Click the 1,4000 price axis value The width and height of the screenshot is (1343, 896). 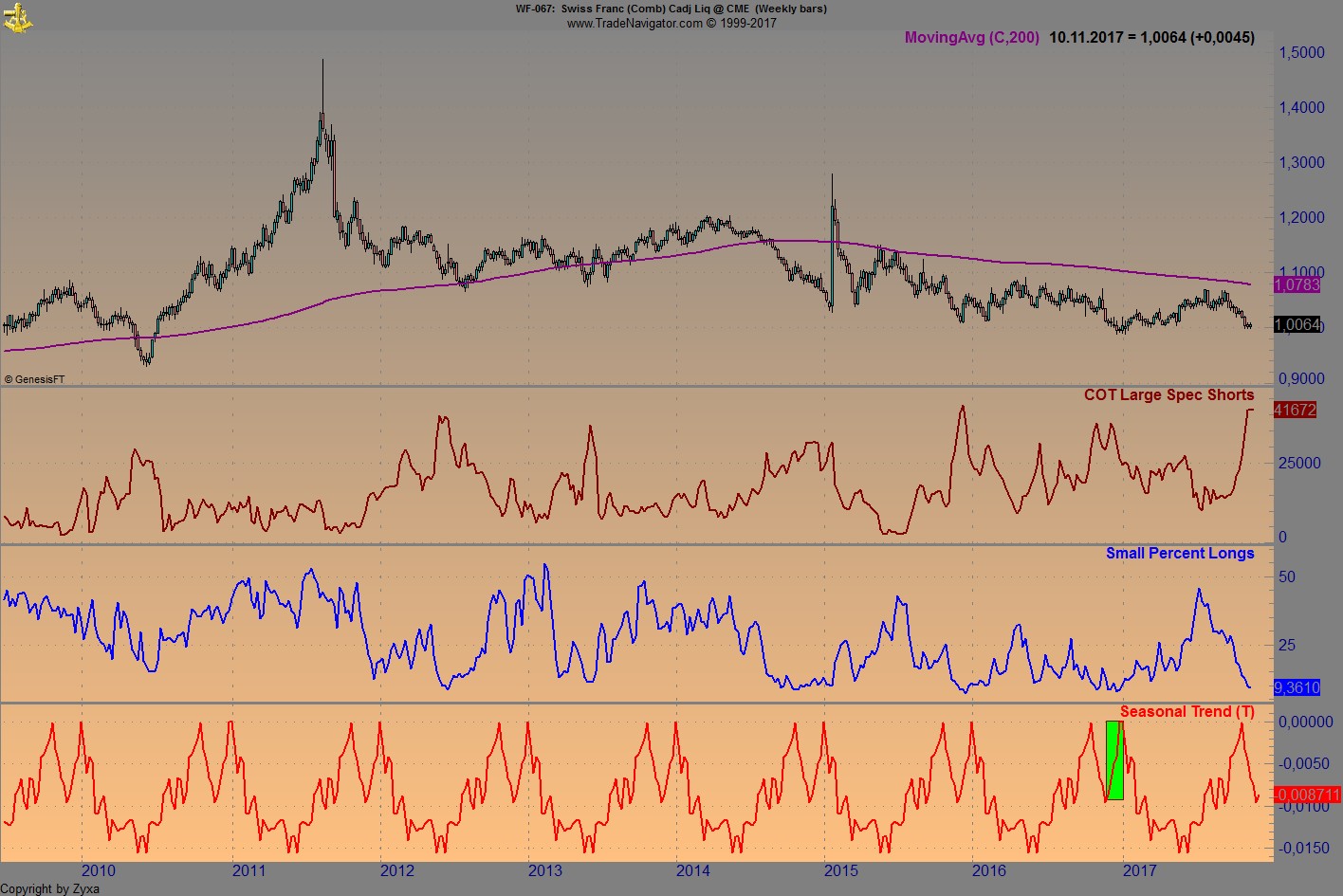click(1302, 108)
